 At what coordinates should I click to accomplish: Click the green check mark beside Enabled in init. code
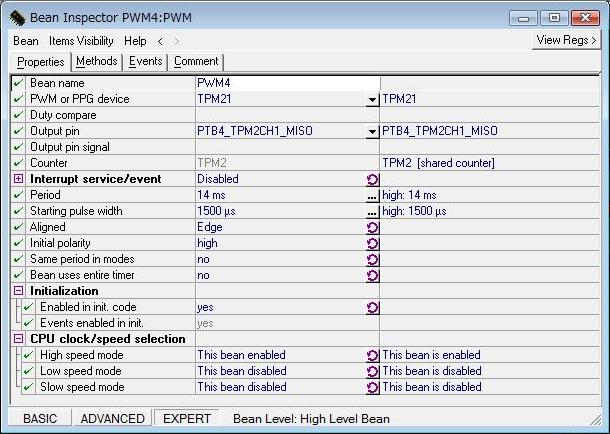(x=28, y=307)
